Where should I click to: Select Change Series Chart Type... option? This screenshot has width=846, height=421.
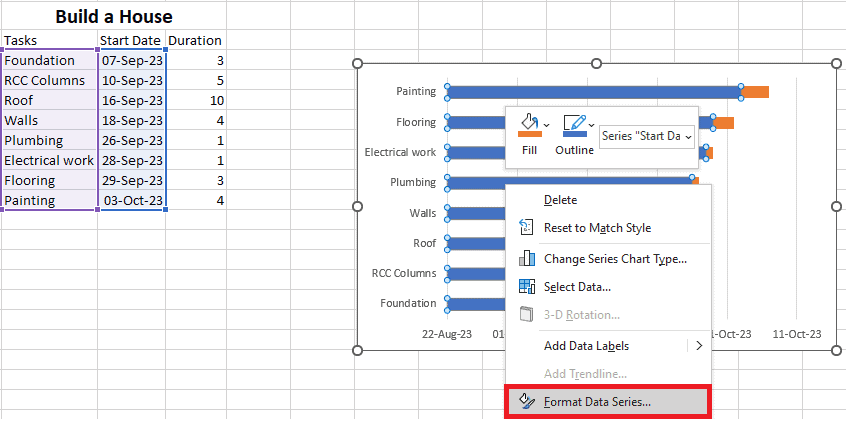pos(614,259)
